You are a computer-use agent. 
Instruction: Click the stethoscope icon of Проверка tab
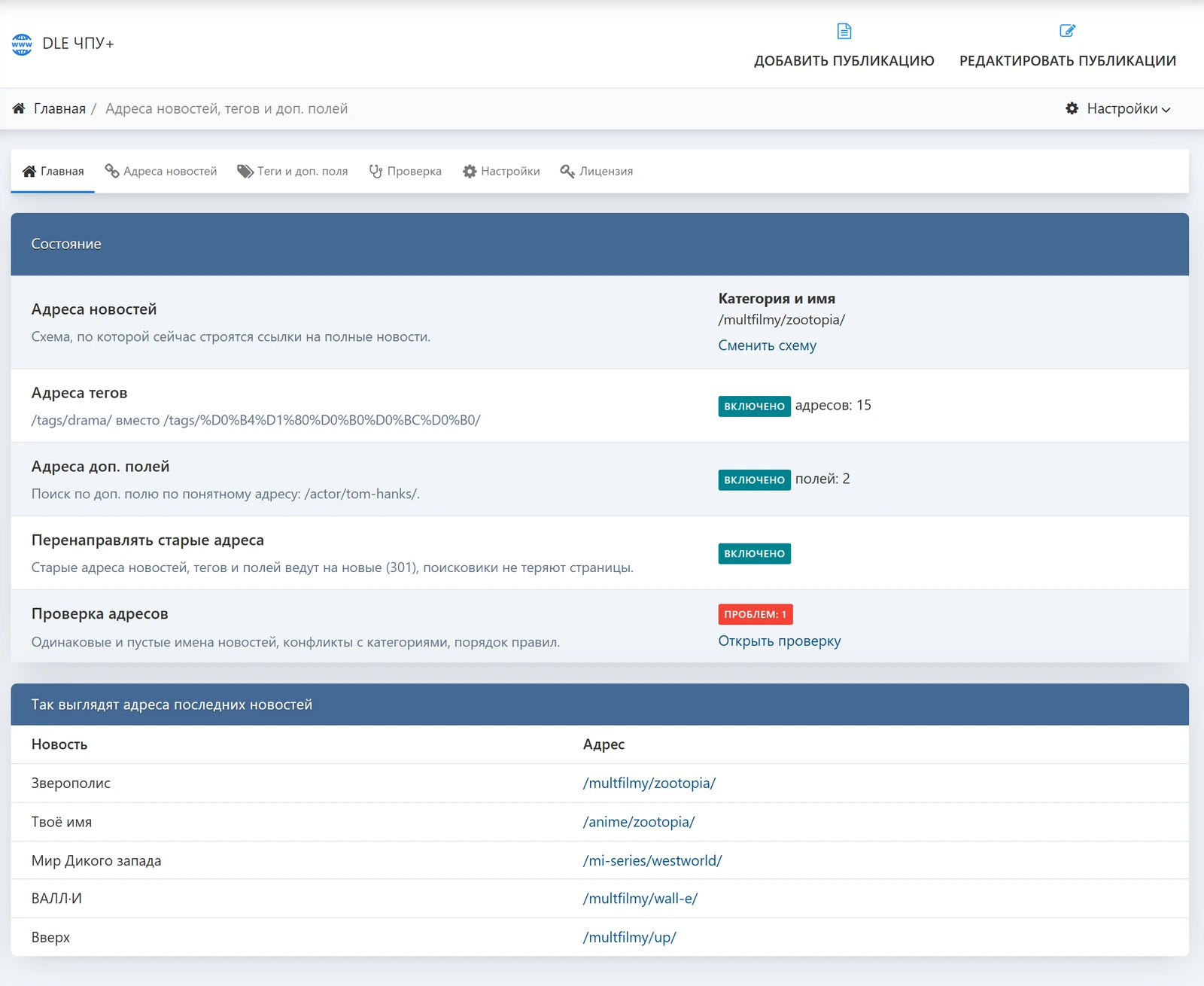pos(375,172)
